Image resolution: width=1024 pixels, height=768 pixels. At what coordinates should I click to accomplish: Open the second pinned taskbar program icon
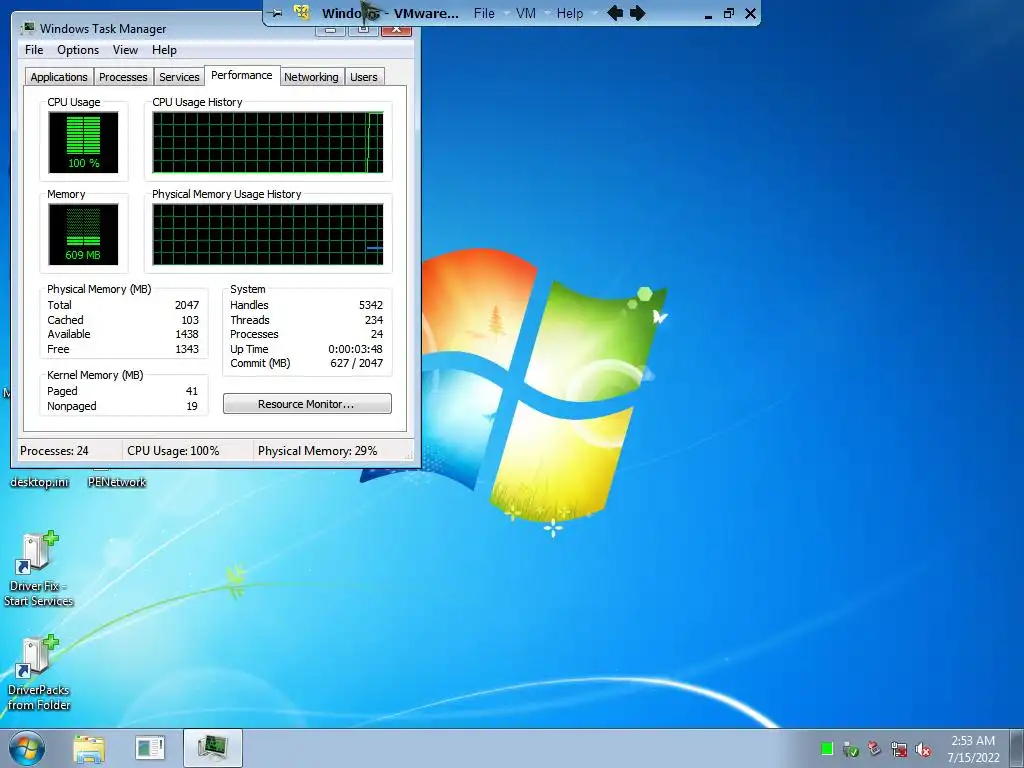coord(150,748)
